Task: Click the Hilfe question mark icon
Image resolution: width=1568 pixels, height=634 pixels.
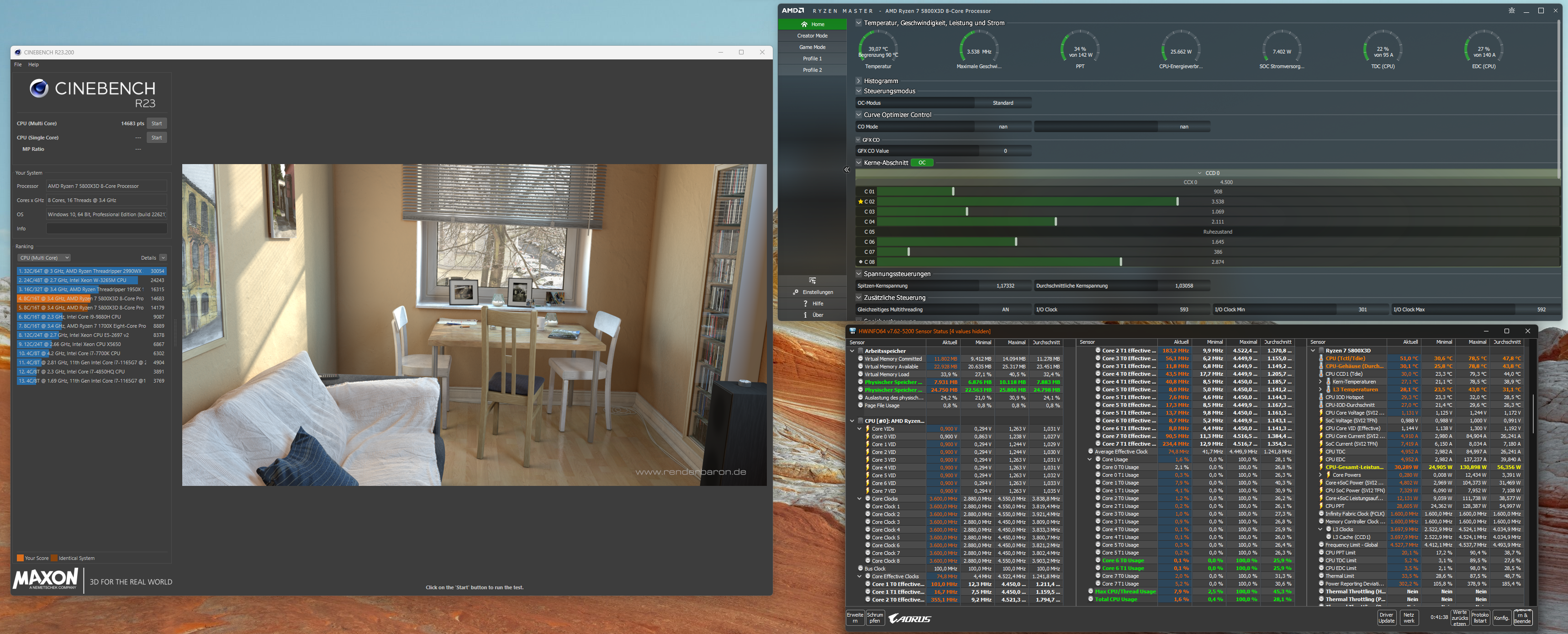Action: coord(805,304)
